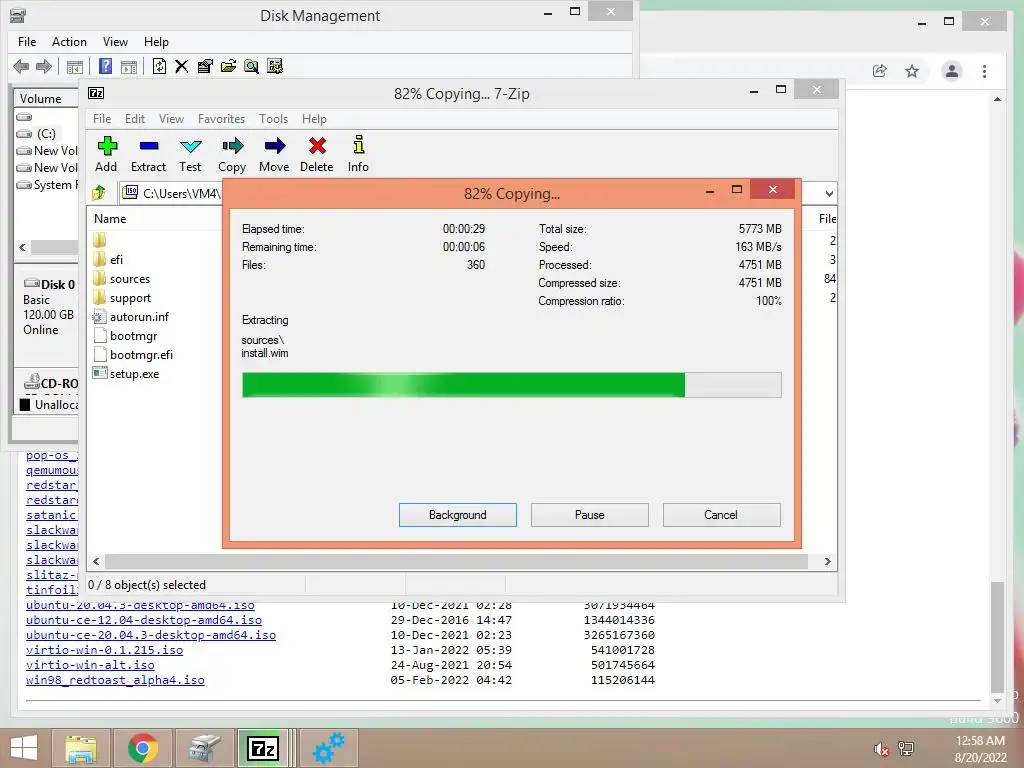Click the 7-Zip Extract toolbar icon

(148, 146)
